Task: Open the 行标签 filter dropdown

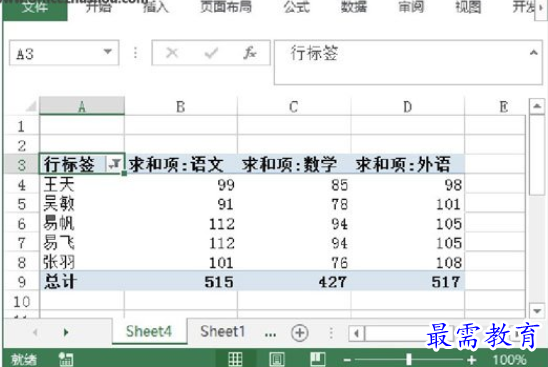Action: (115, 164)
